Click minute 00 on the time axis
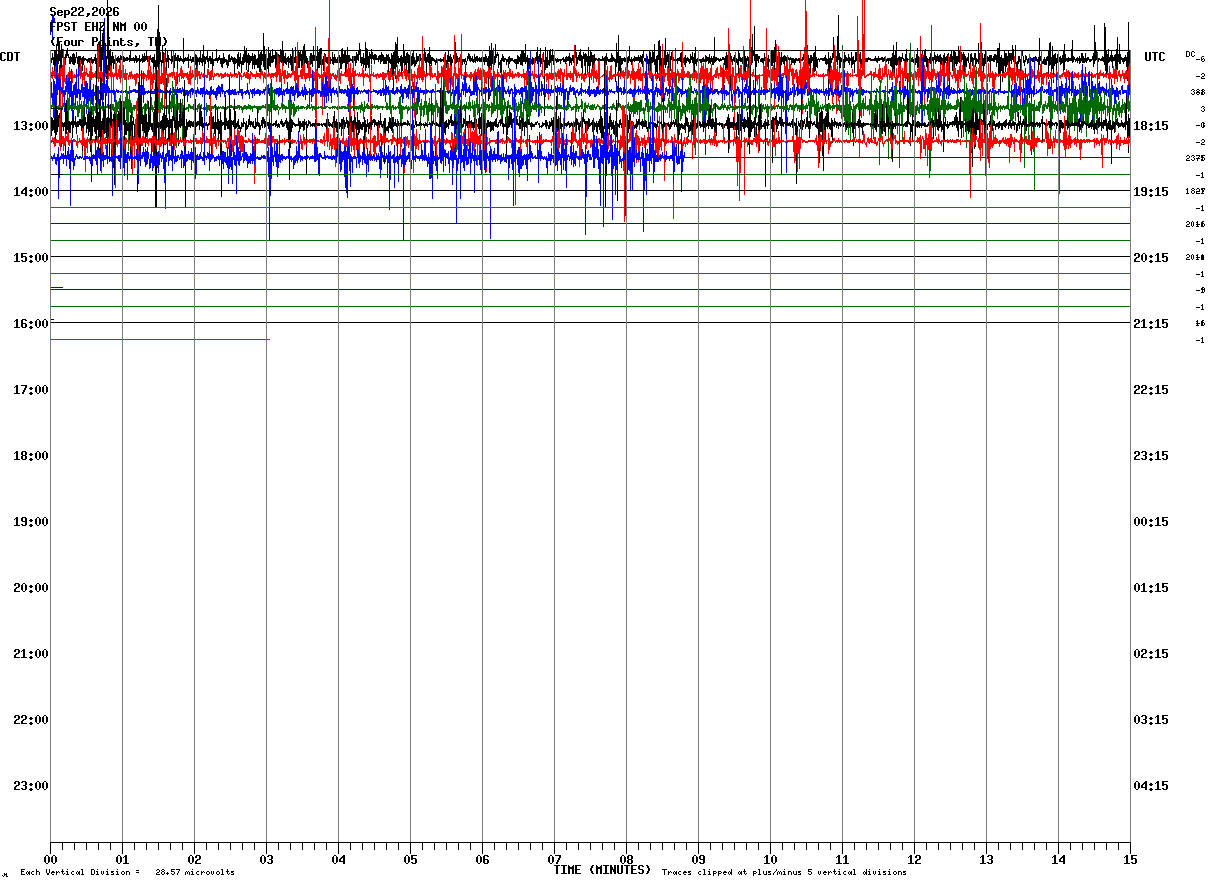This screenshot has width=1210, height=886. click(x=50, y=859)
